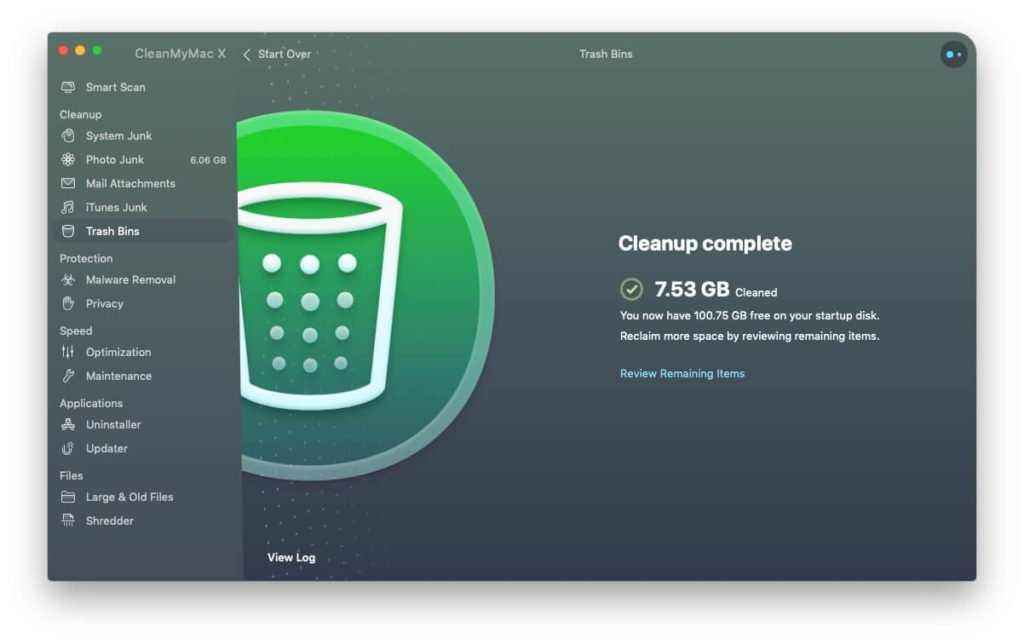Image resolution: width=1024 pixels, height=644 pixels.
Task: Go to Uninstaller label
Action: [x=114, y=425]
